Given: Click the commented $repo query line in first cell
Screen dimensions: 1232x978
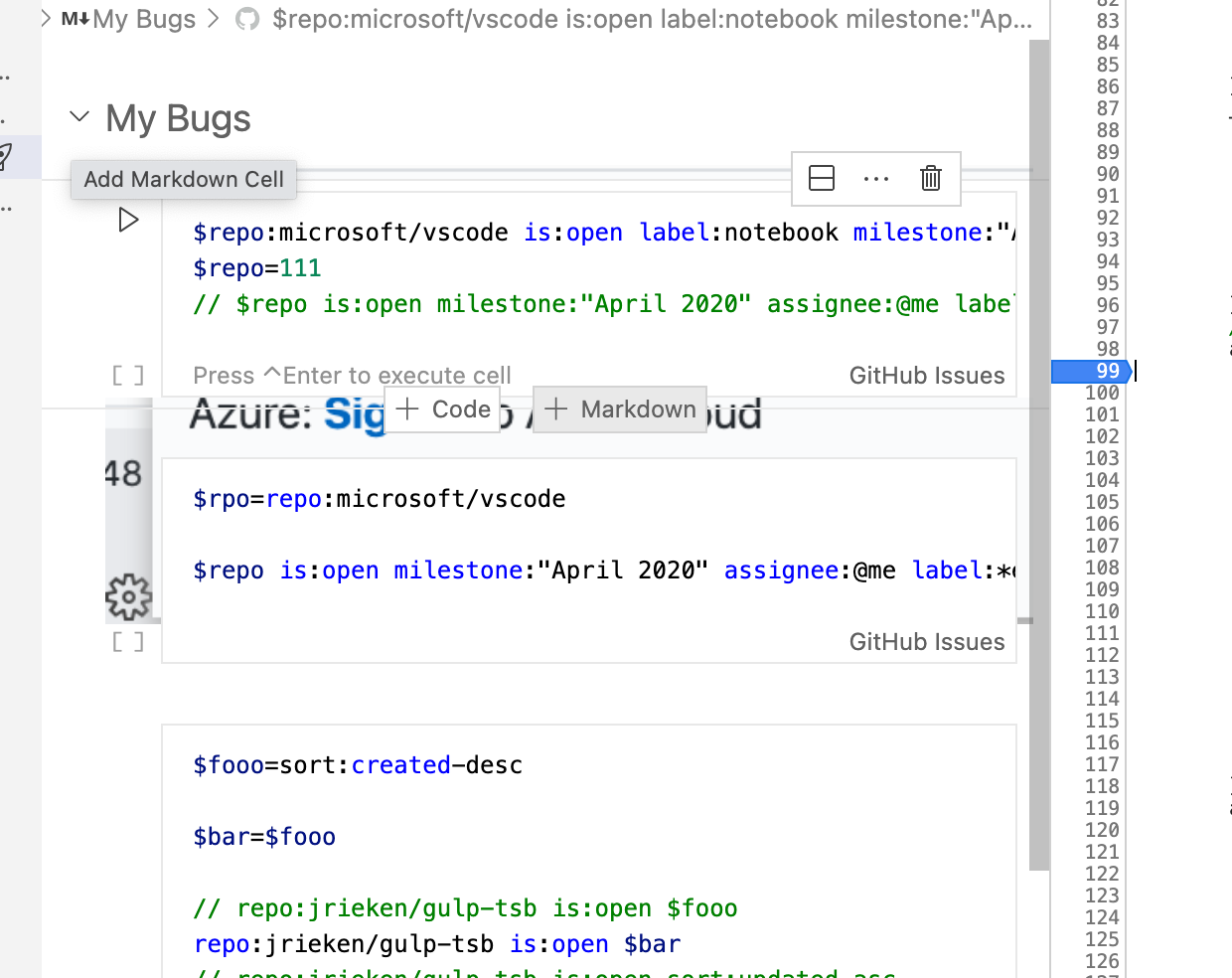Looking at the screenshot, I should point(604,304).
